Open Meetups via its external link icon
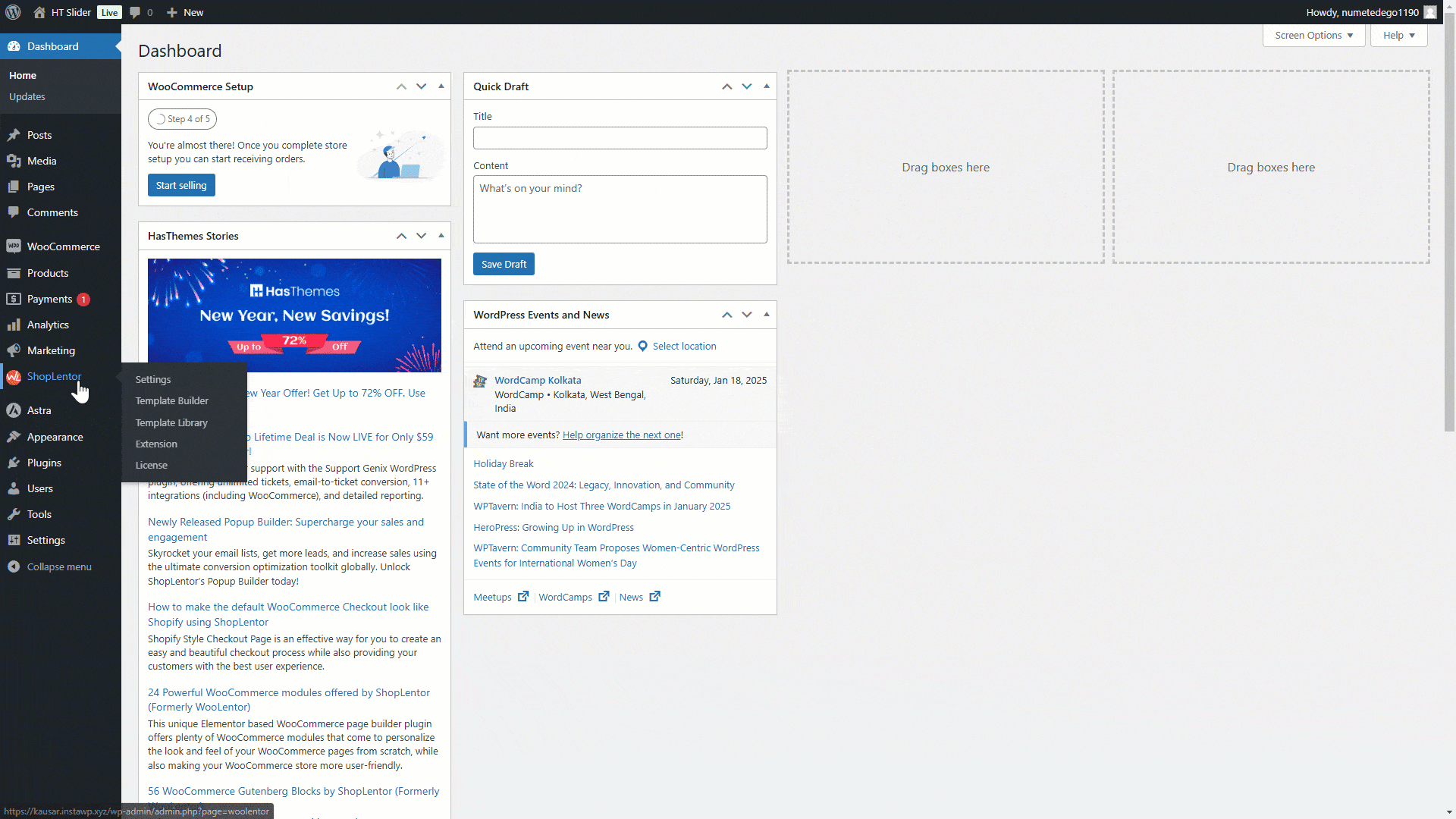 pyautogui.click(x=523, y=597)
